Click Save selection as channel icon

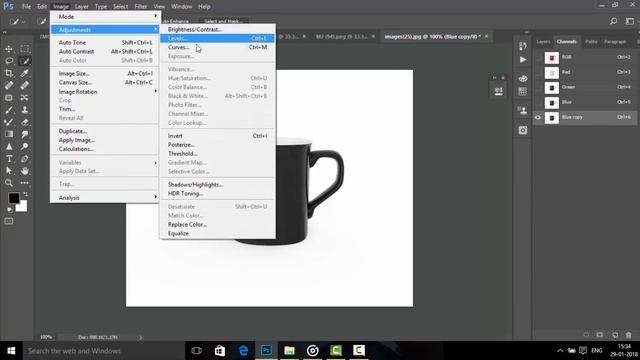pyautogui.click(x=600, y=335)
